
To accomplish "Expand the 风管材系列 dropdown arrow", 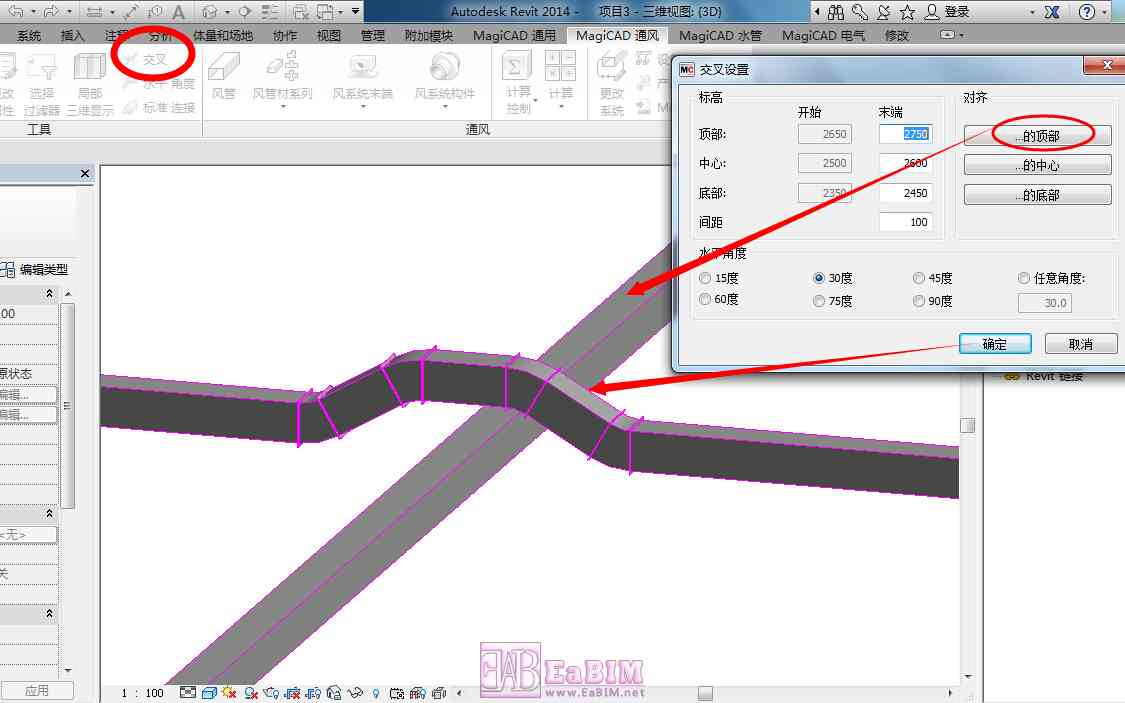I will click(x=283, y=107).
